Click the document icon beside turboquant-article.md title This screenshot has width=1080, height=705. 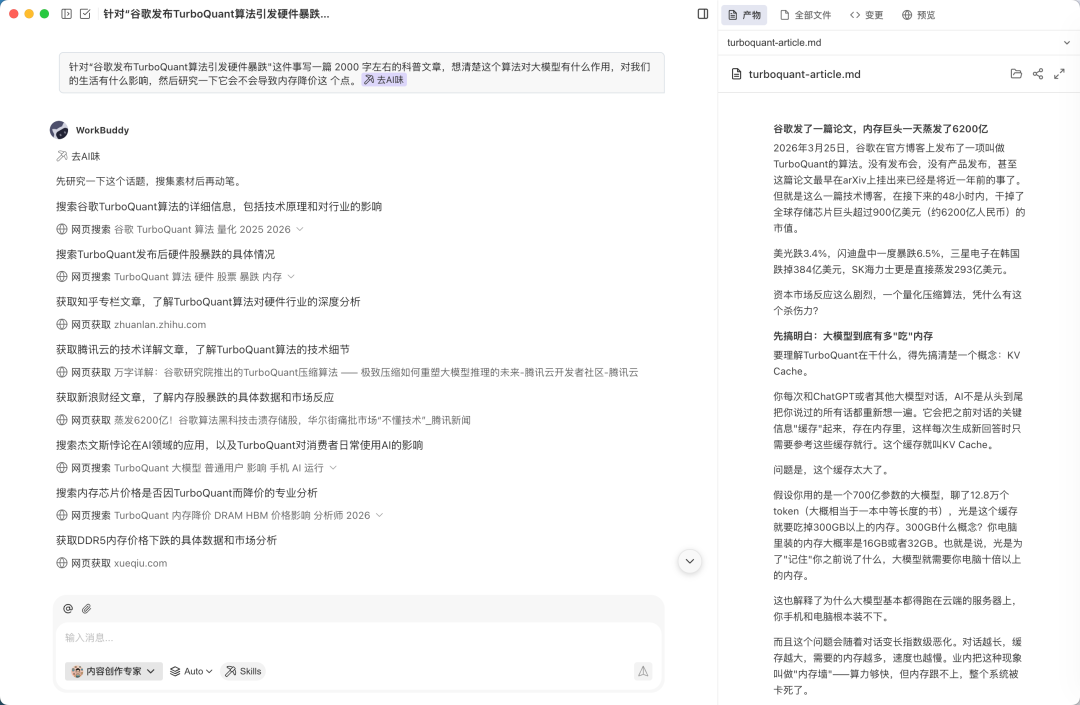736,74
